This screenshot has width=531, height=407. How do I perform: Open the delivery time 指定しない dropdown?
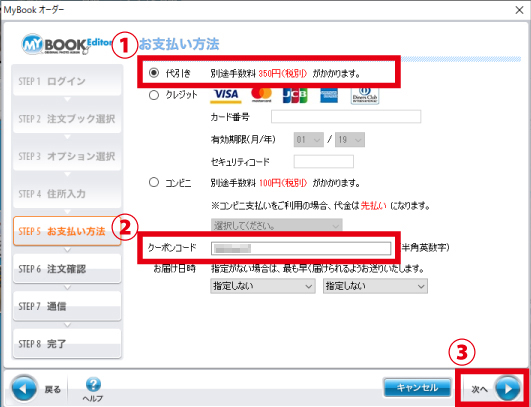375,286
